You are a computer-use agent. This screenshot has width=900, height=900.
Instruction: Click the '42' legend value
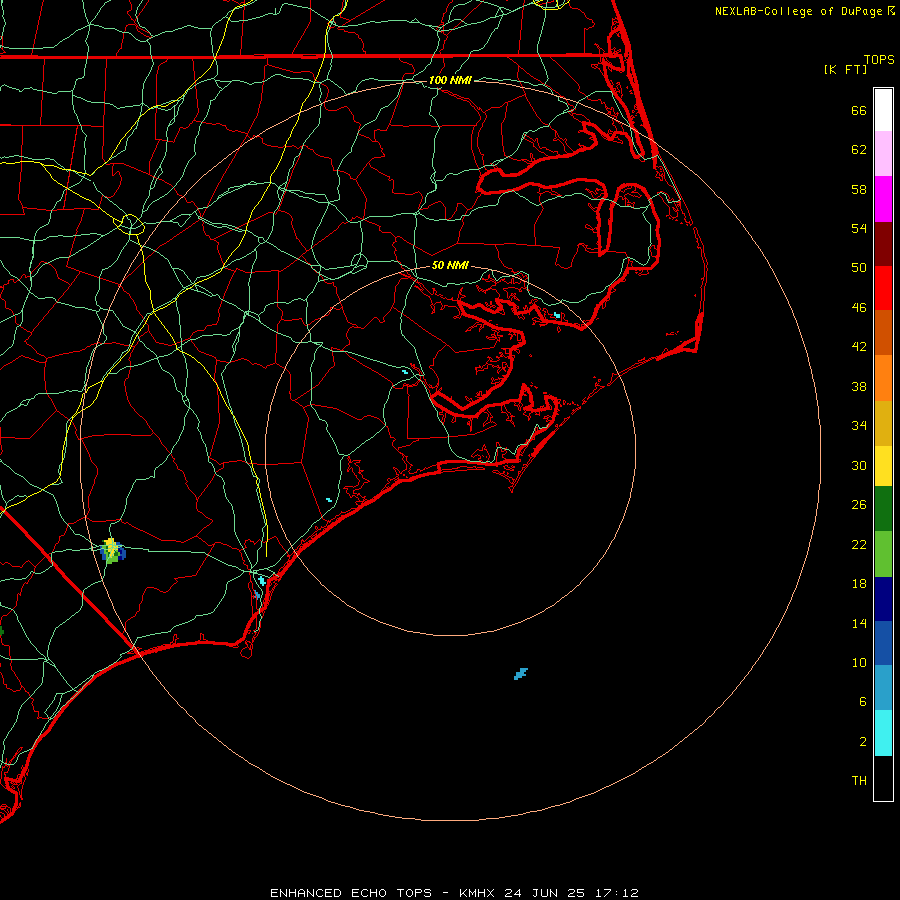click(859, 347)
